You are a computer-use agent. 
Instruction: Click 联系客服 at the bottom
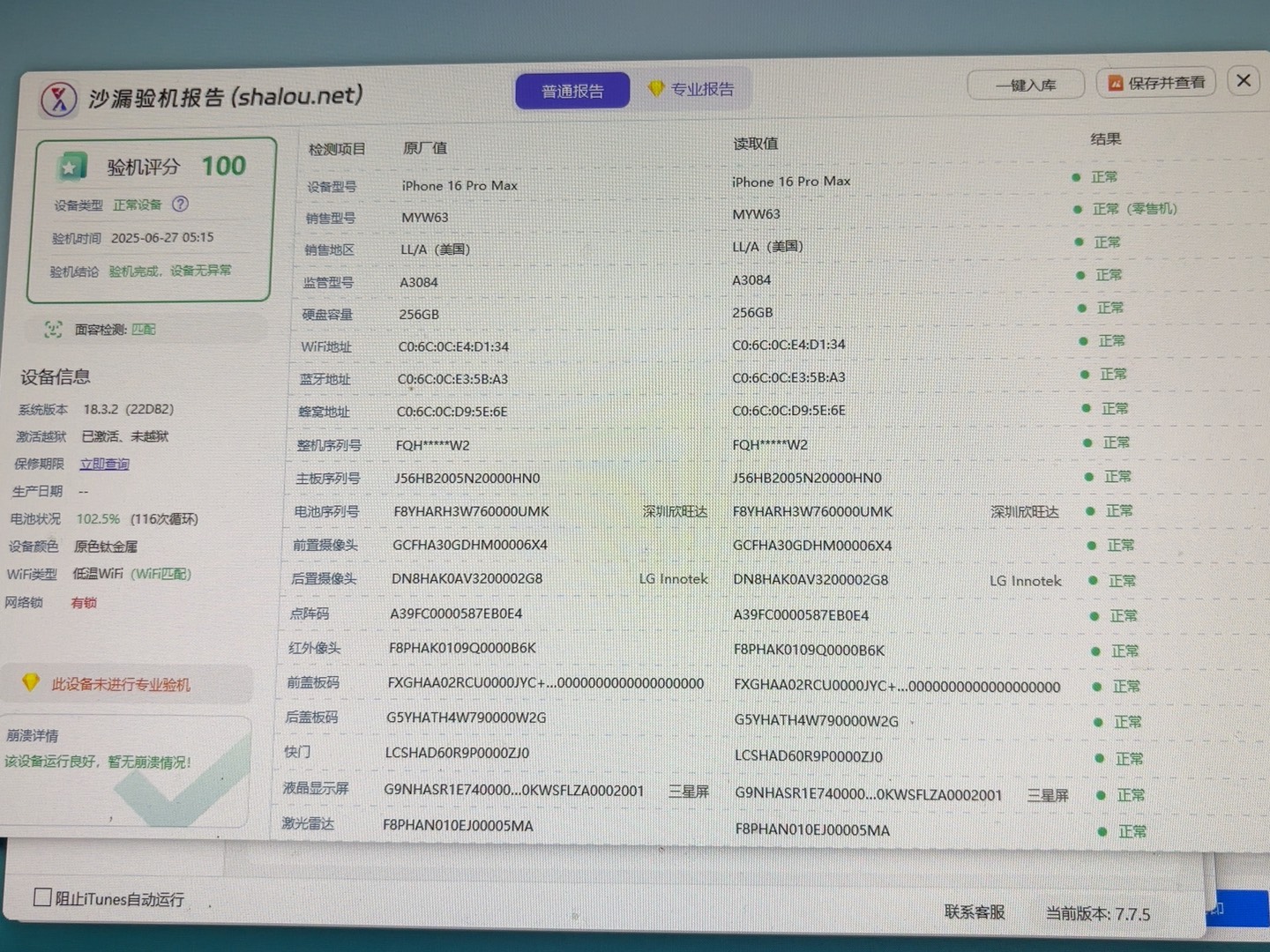(x=975, y=912)
